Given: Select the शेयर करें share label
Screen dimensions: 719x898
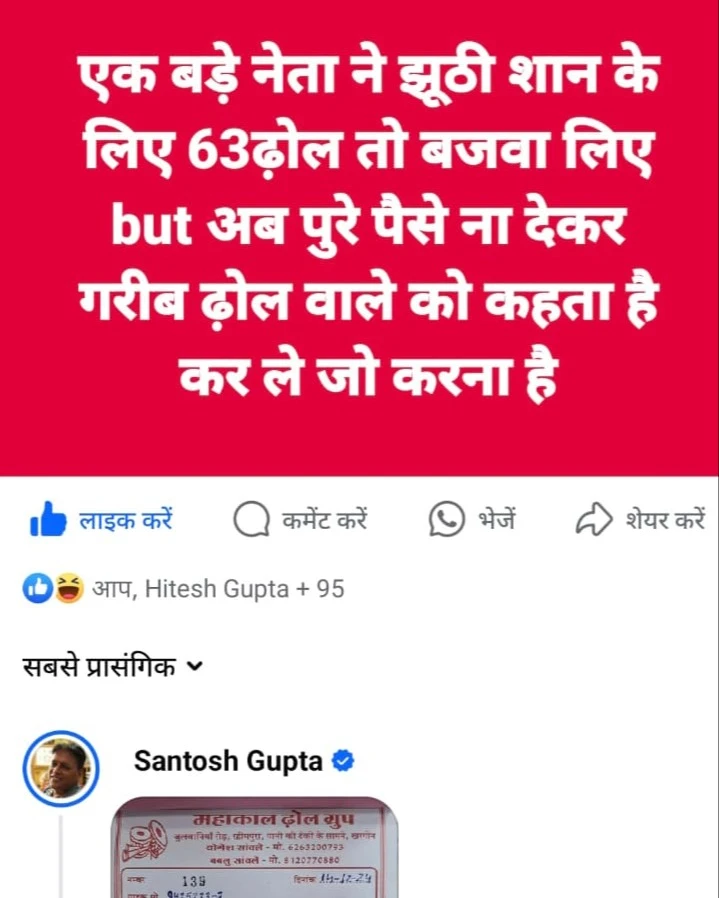Looking at the screenshot, I should point(665,520).
